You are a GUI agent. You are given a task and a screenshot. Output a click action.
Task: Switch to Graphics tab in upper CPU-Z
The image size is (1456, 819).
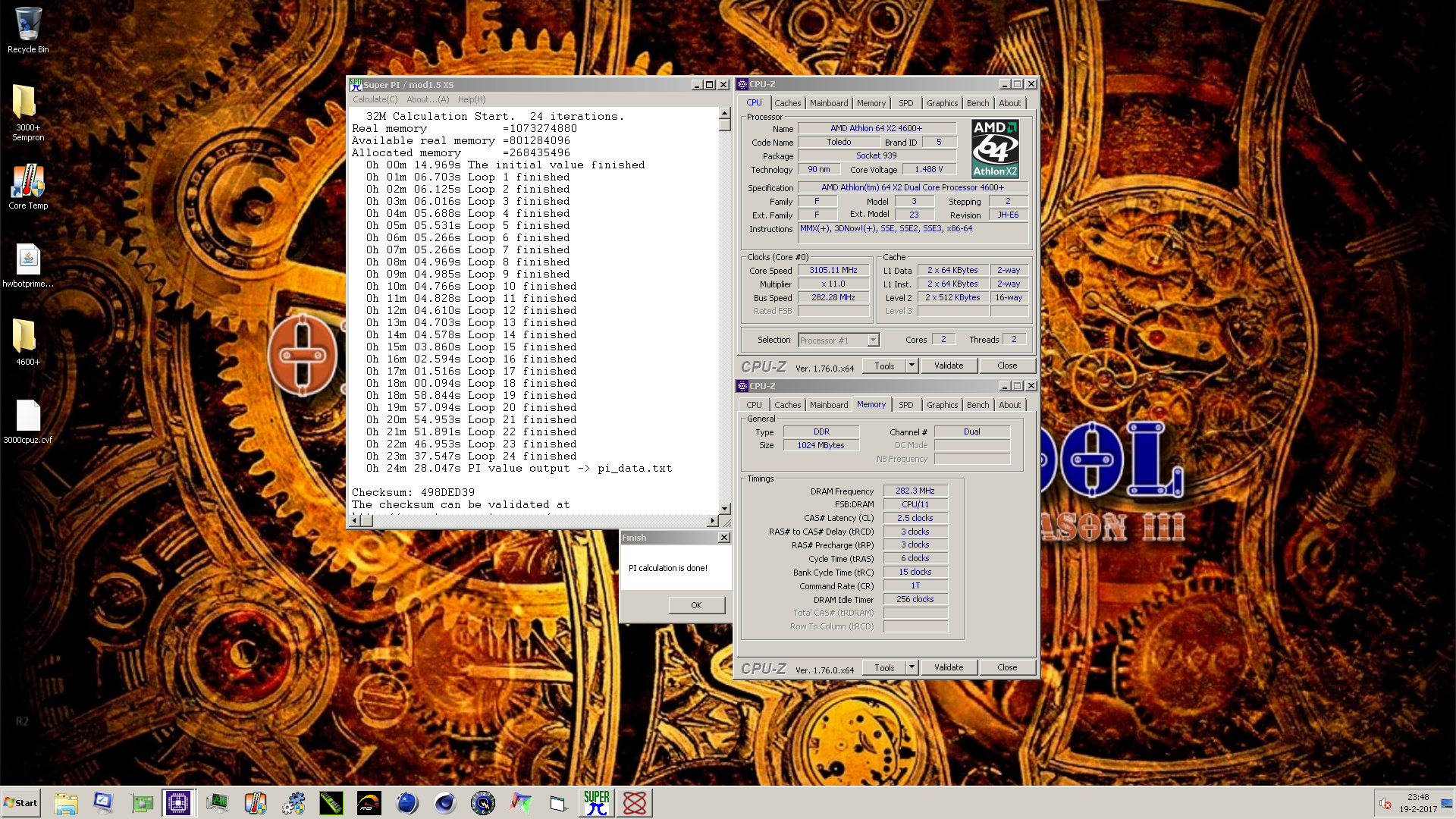942,103
